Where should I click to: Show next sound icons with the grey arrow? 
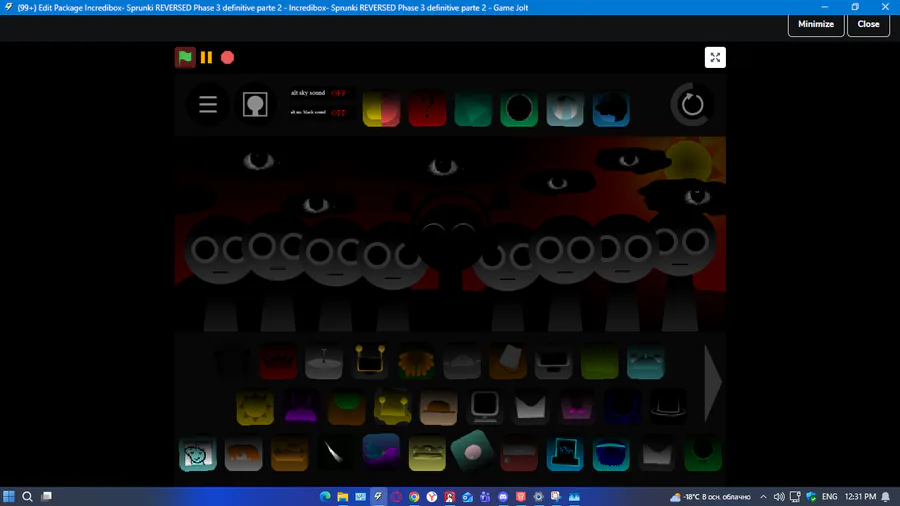click(x=713, y=382)
